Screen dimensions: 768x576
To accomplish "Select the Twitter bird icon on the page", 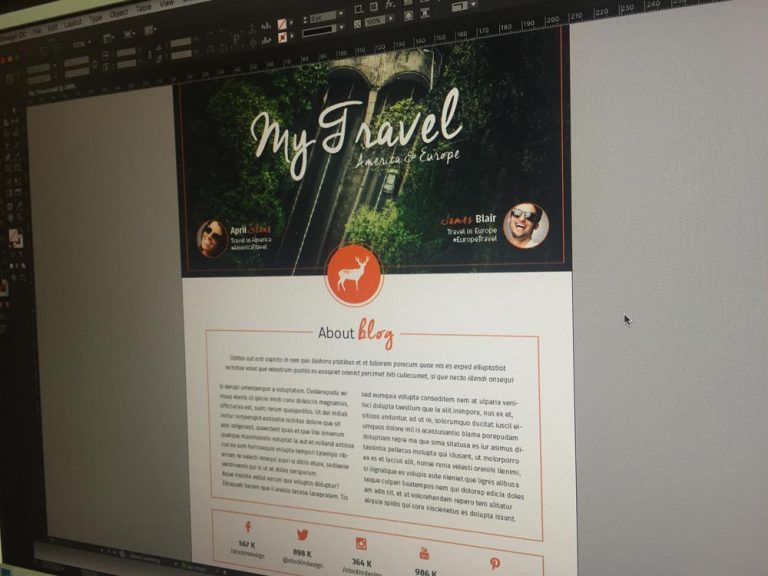I will [303, 535].
